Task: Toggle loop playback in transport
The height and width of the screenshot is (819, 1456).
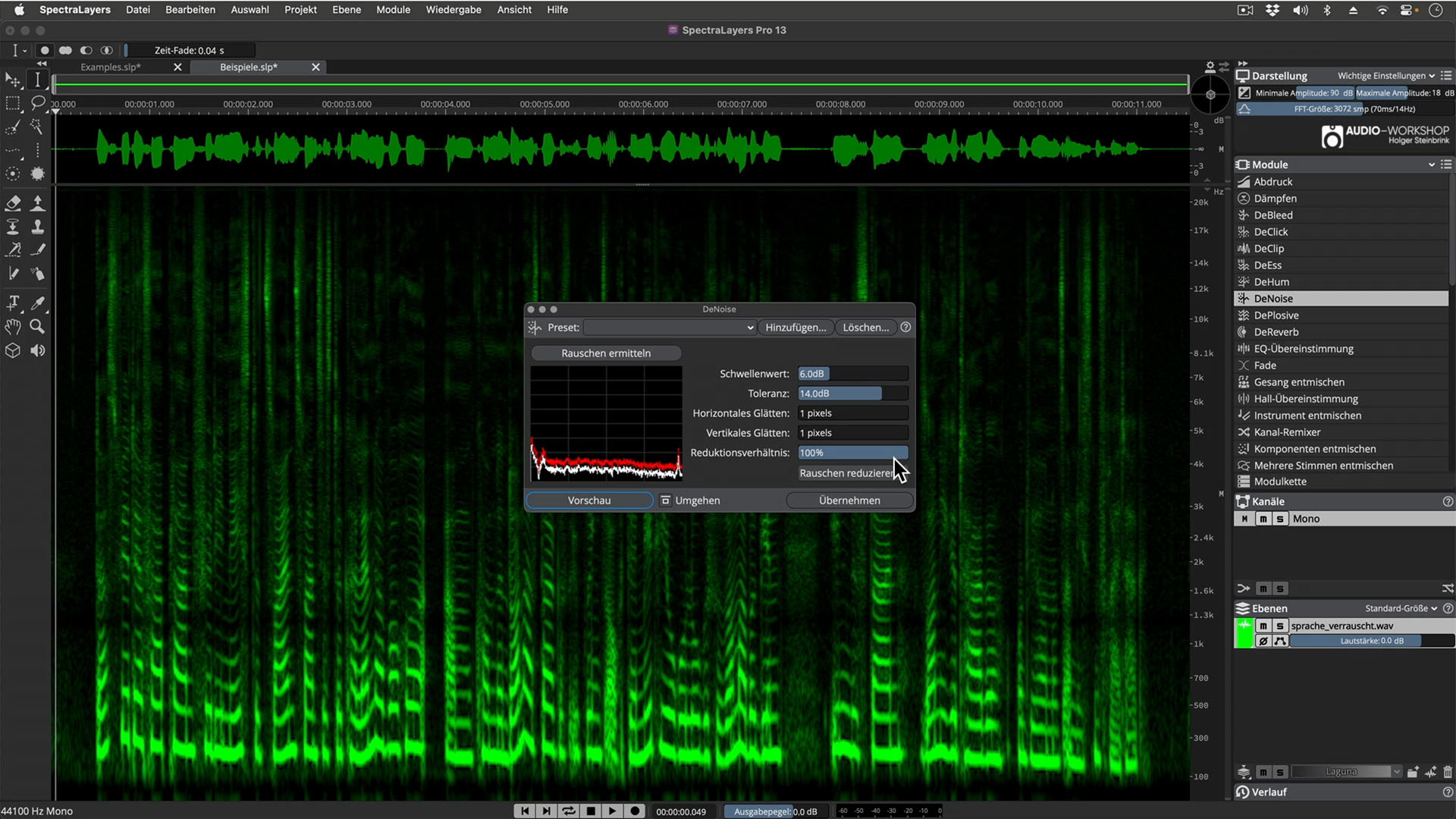Action: pyautogui.click(x=569, y=811)
